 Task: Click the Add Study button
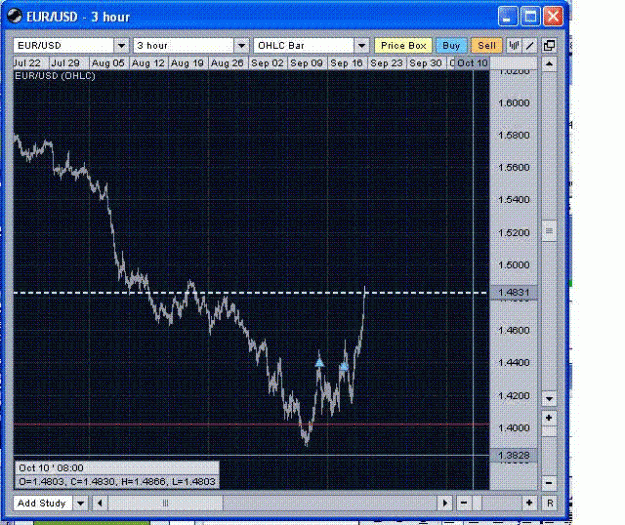(43, 503)
